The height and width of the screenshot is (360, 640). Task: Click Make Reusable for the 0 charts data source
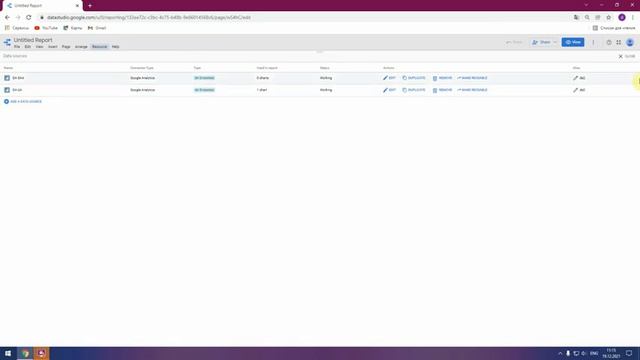[472, 78]
